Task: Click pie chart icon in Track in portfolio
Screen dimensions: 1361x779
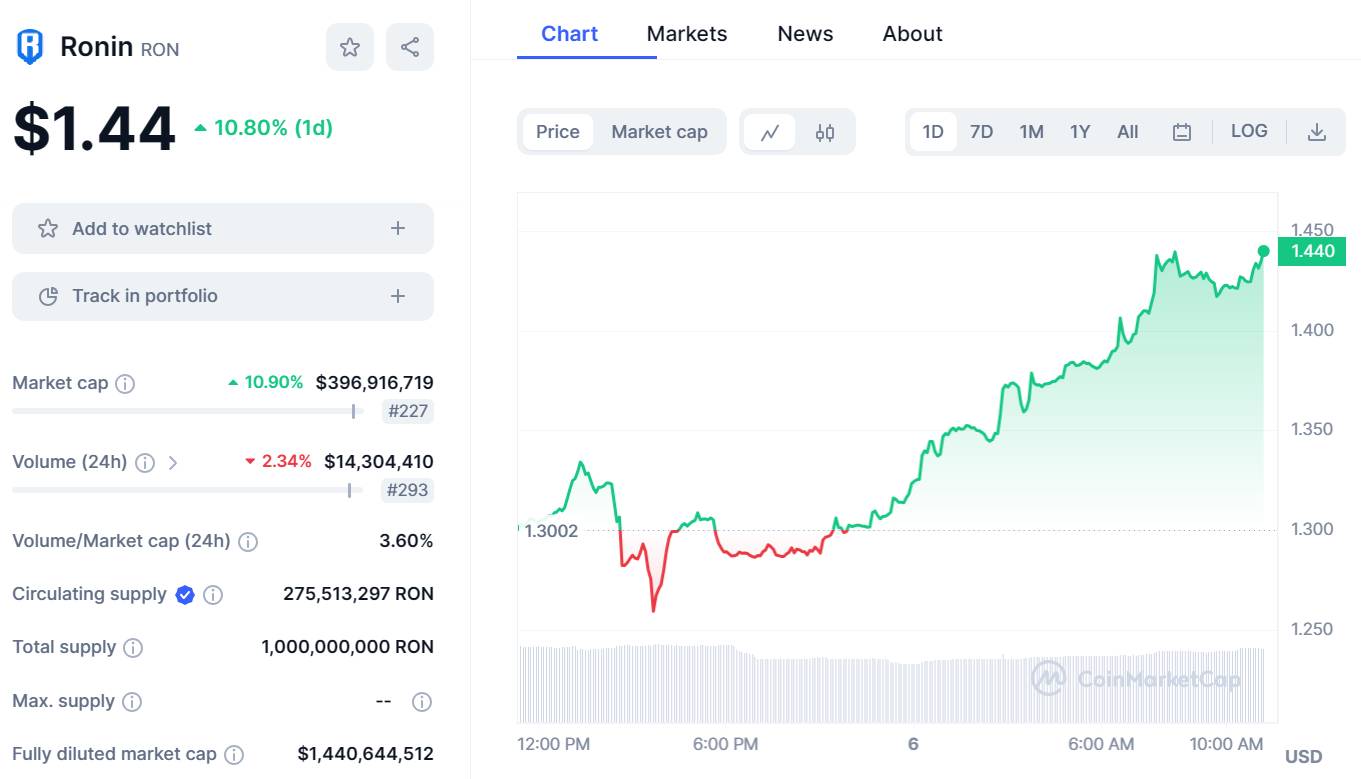Action: point(48,296)
